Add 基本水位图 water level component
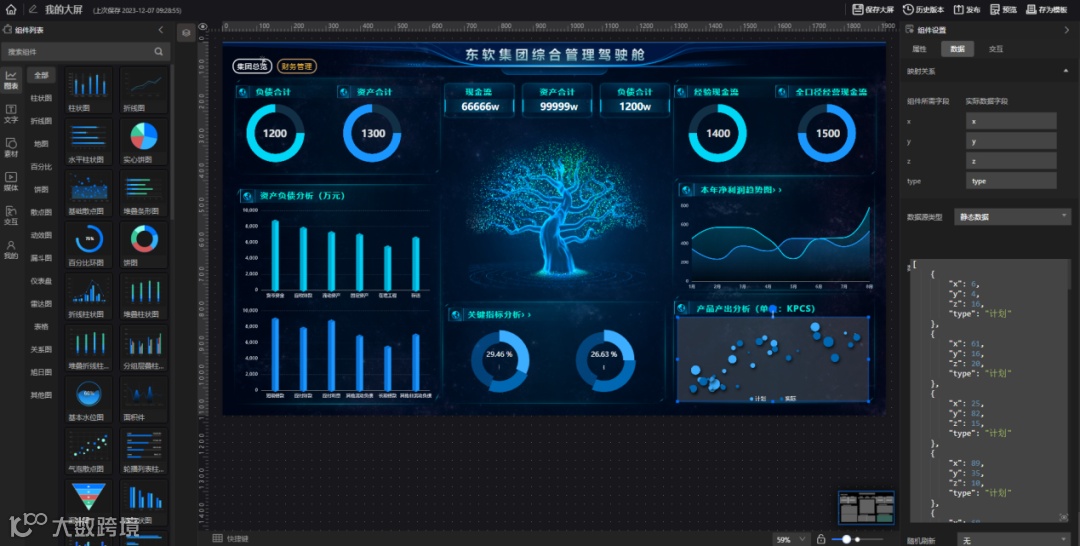 (x=89, y=399)
